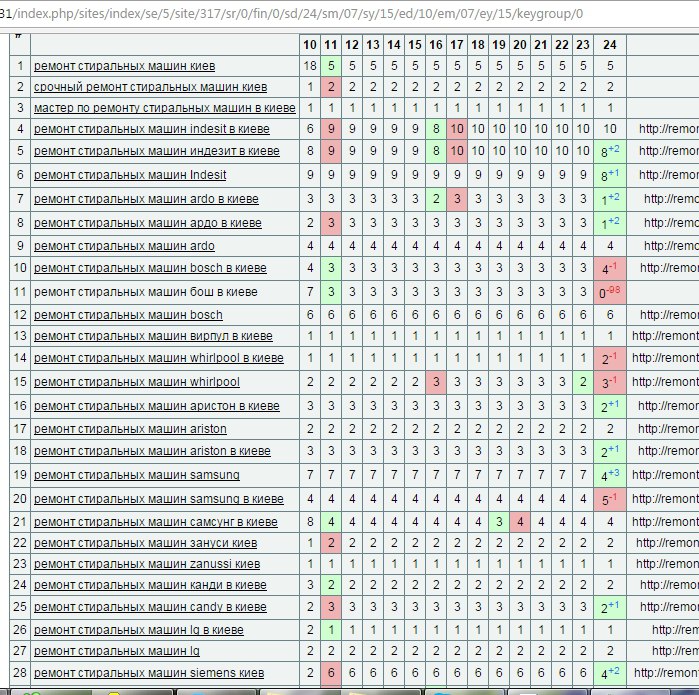Open ремонт стиральных машин lg в киеве

pyautogui.click(x=139, y=630)
